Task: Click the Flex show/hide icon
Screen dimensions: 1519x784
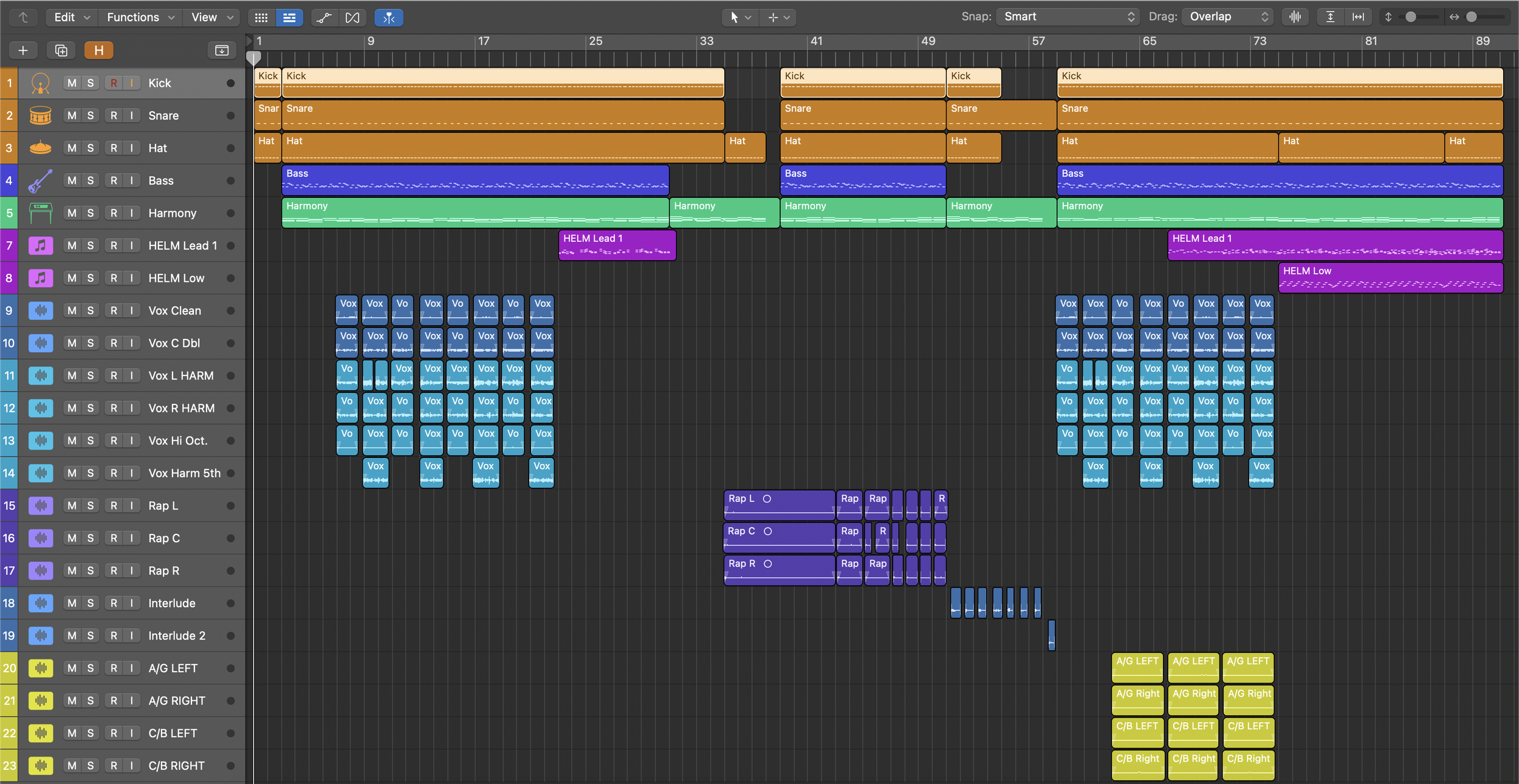Action: pos(352,18)
